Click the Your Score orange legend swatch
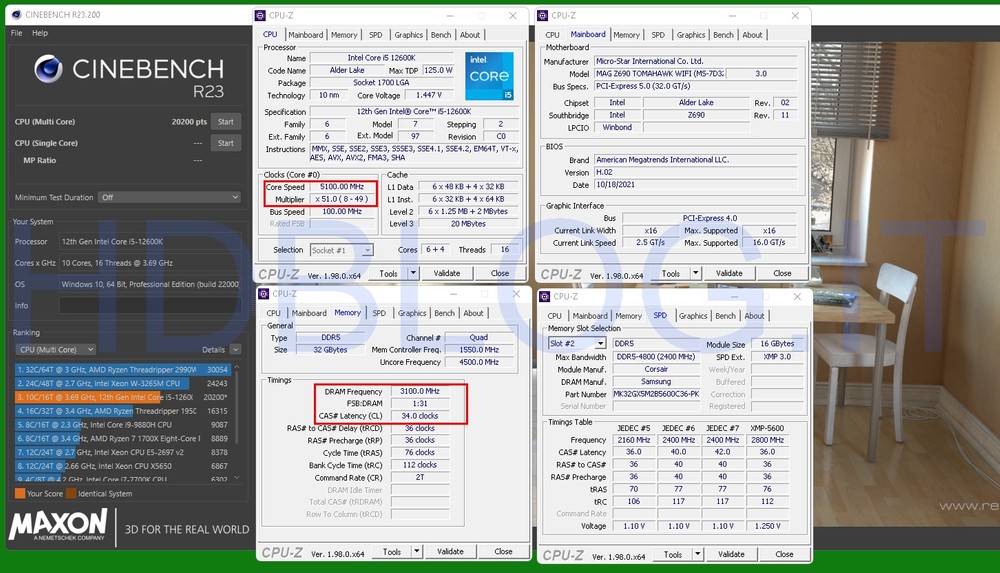The width and height of the screenshot is (1000, 573). (20, 493)
